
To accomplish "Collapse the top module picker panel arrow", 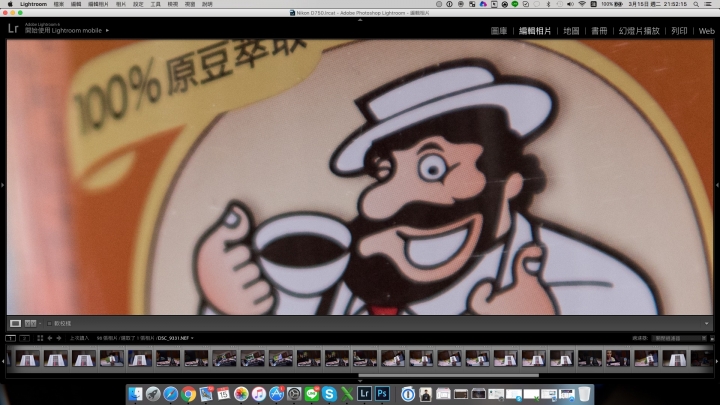I will (x=360, y=20).
